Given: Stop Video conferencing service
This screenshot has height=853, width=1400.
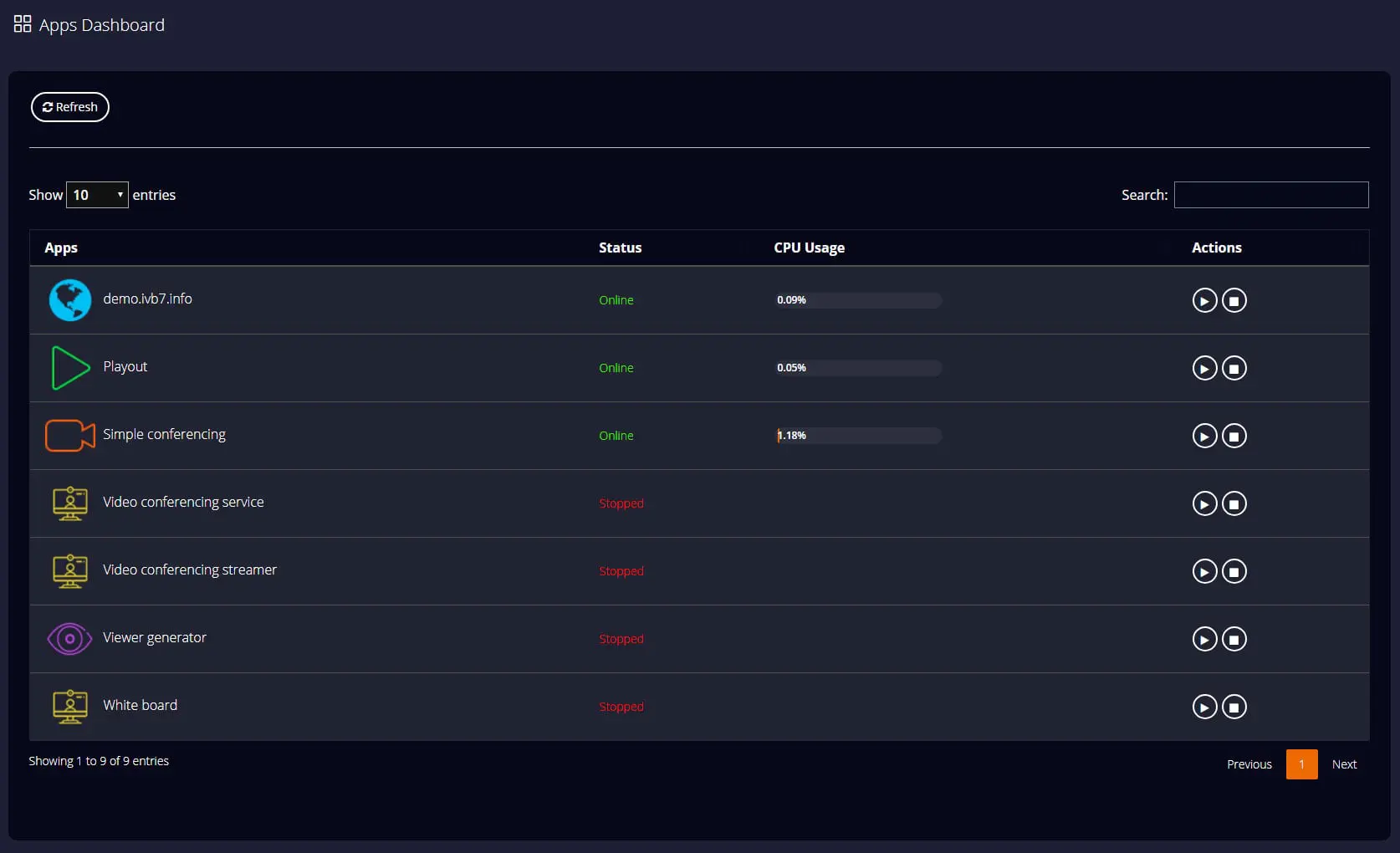Looking at the screenshot, I should point(1234,503).
